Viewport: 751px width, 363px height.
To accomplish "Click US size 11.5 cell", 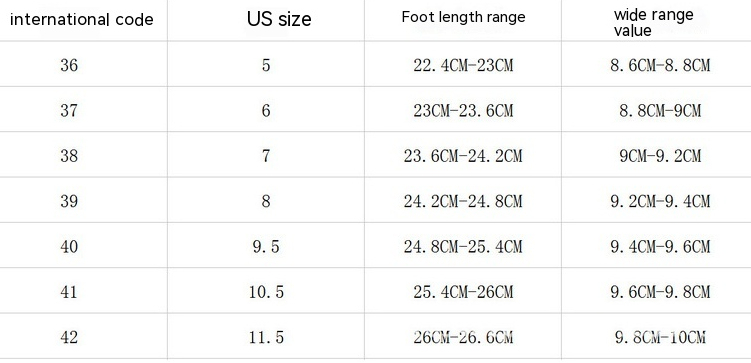I will (x=266, y=337).
